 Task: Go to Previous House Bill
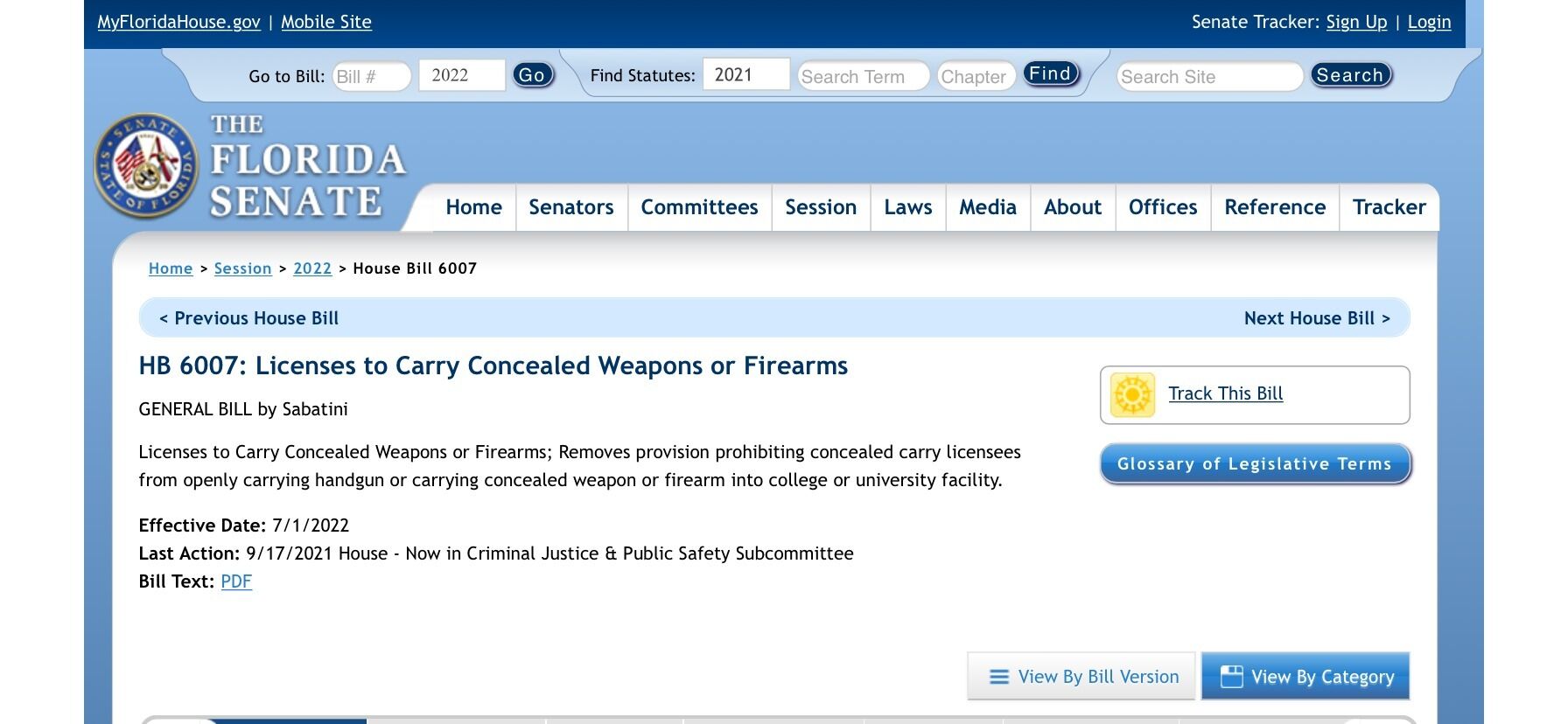pyautogui.click(x=248, y=318)
